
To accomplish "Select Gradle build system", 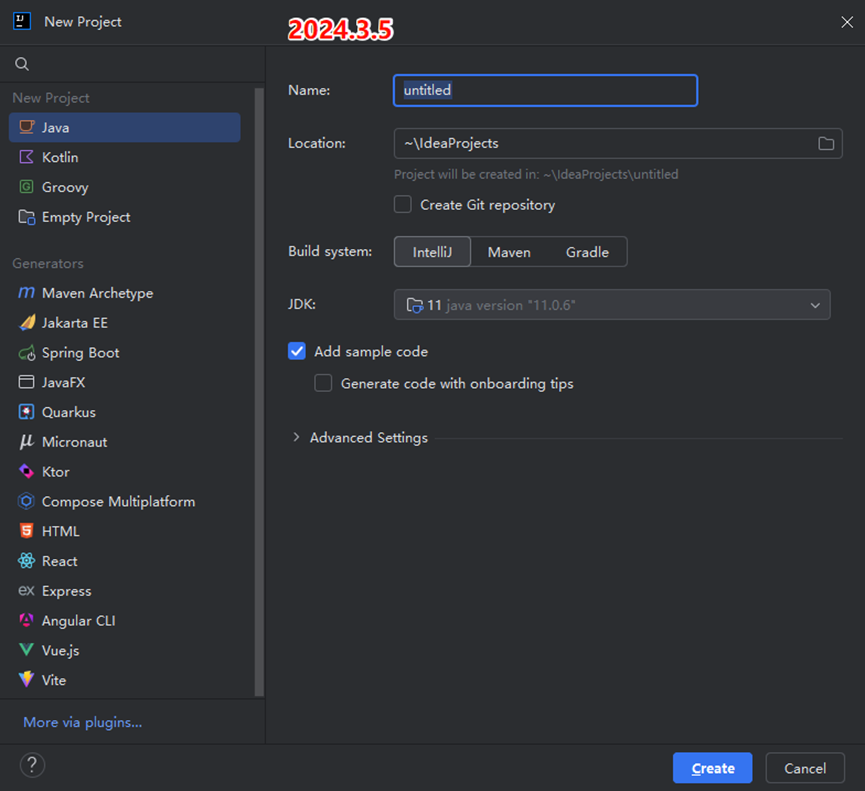I will tap(588, 252).
